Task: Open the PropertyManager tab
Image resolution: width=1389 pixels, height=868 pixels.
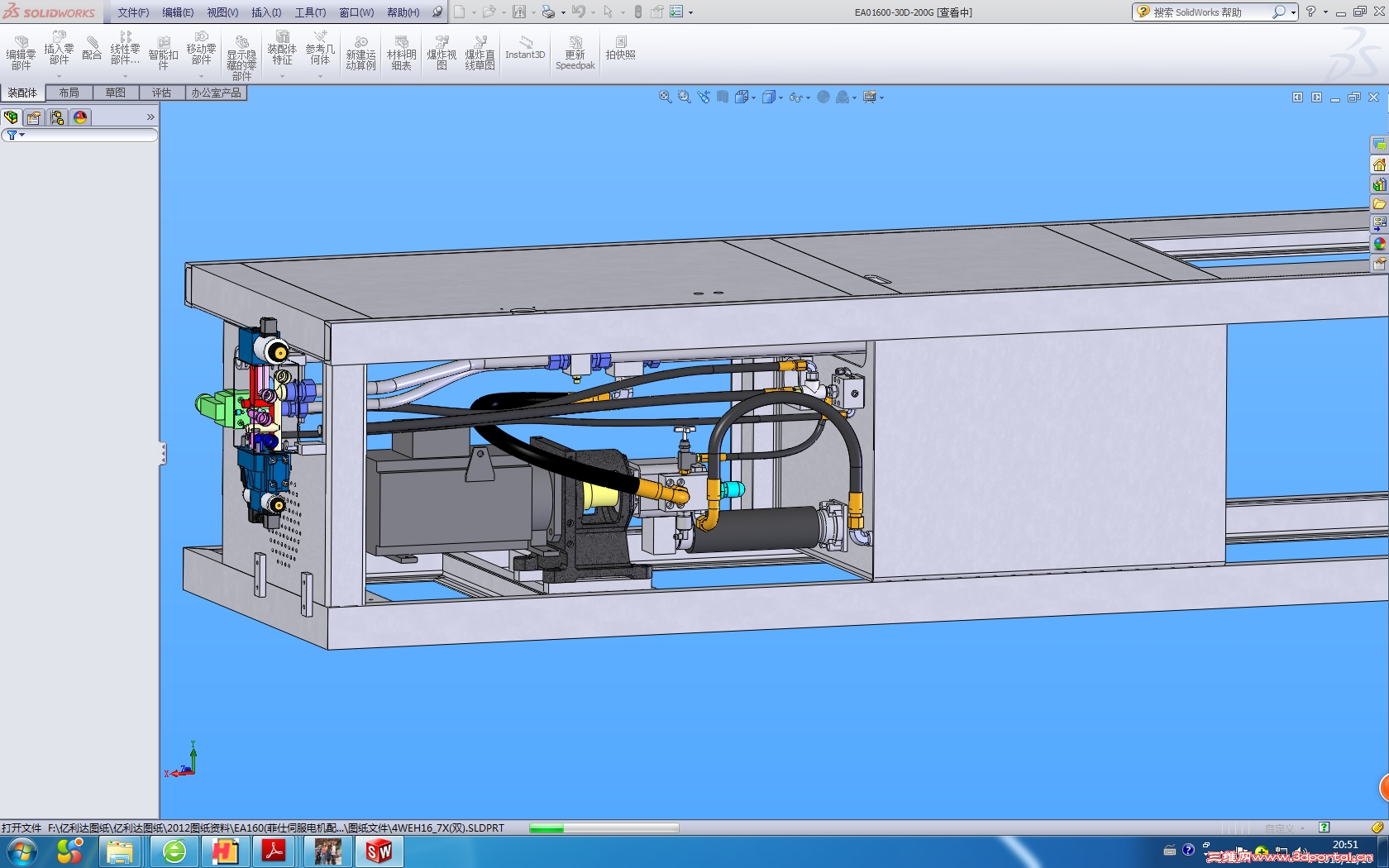Action: click(x=34, y=117)
